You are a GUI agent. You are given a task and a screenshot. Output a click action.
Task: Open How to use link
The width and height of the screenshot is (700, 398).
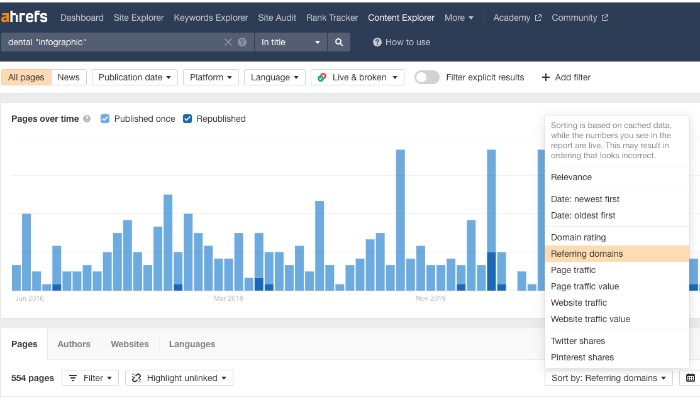[x=401, y=42]
